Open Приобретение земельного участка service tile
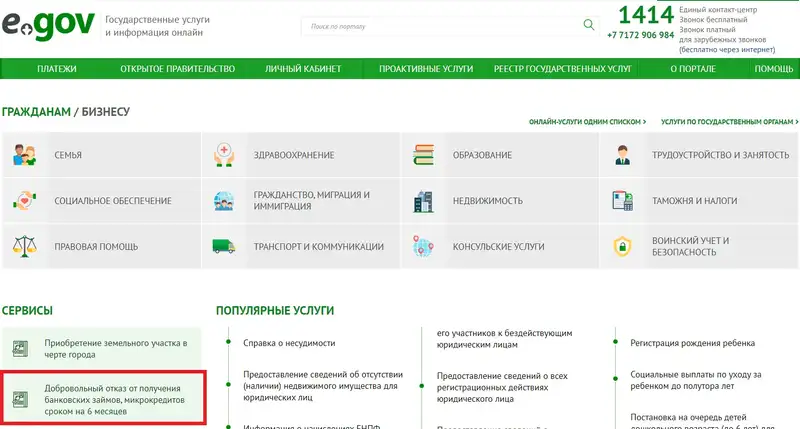Image resolution: width=800 pixels, height=429 pixels. 114,348
